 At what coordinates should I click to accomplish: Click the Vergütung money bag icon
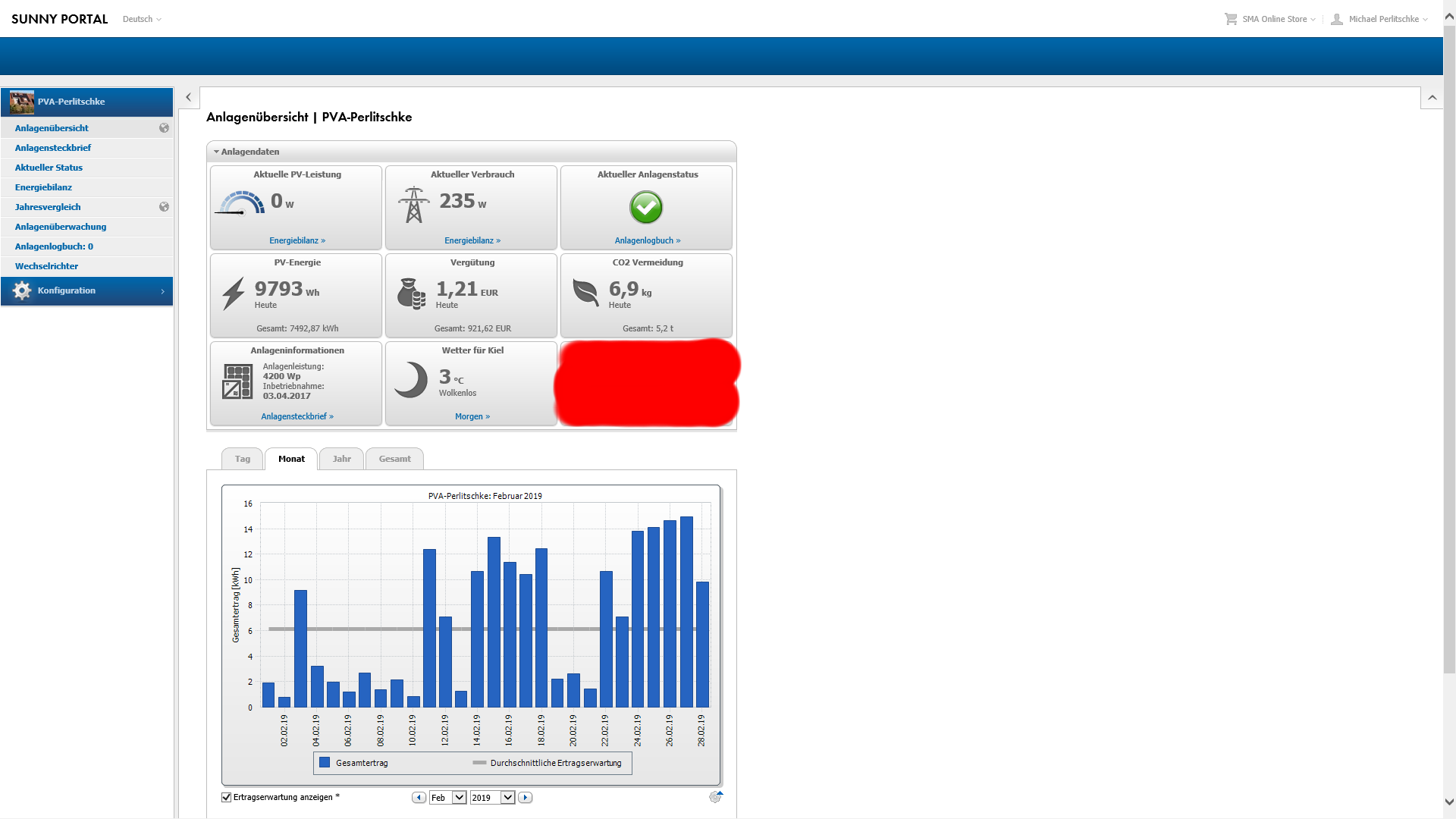coord(411,293)
